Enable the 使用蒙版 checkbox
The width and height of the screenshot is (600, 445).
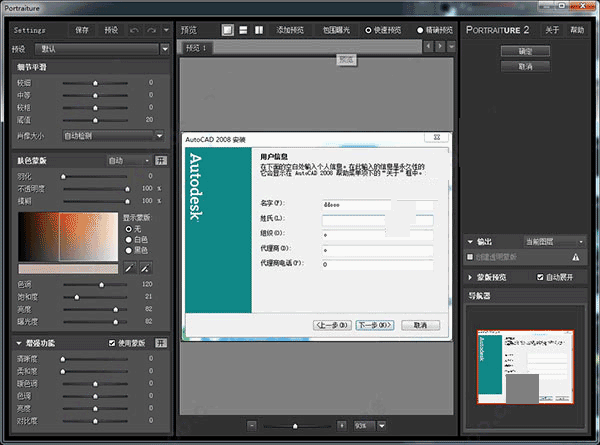coord(113,343)
